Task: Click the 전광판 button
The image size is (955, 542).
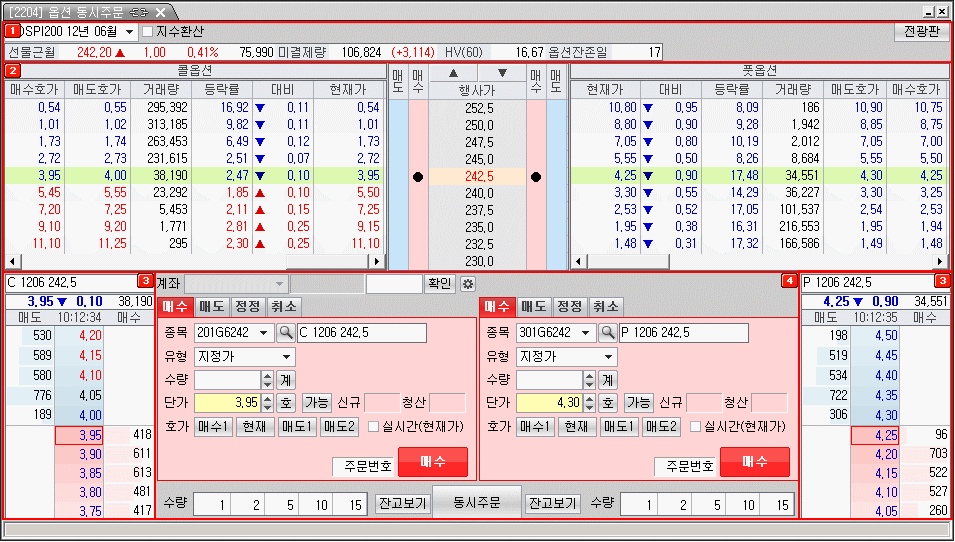Action: pos(920,31)
